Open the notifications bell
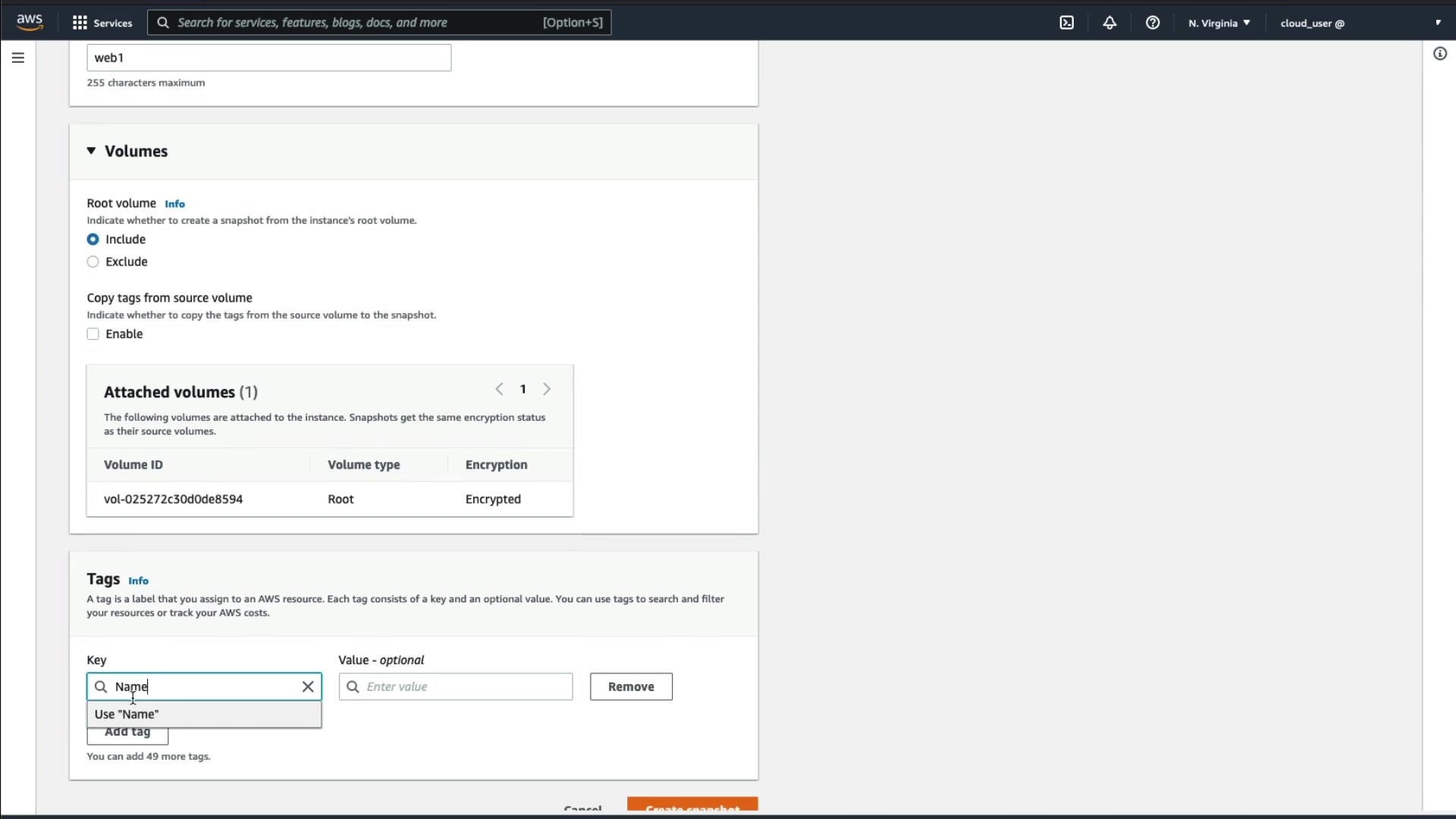The height and width of the screenshot is (819, 1456). (x=1109, y=23)
